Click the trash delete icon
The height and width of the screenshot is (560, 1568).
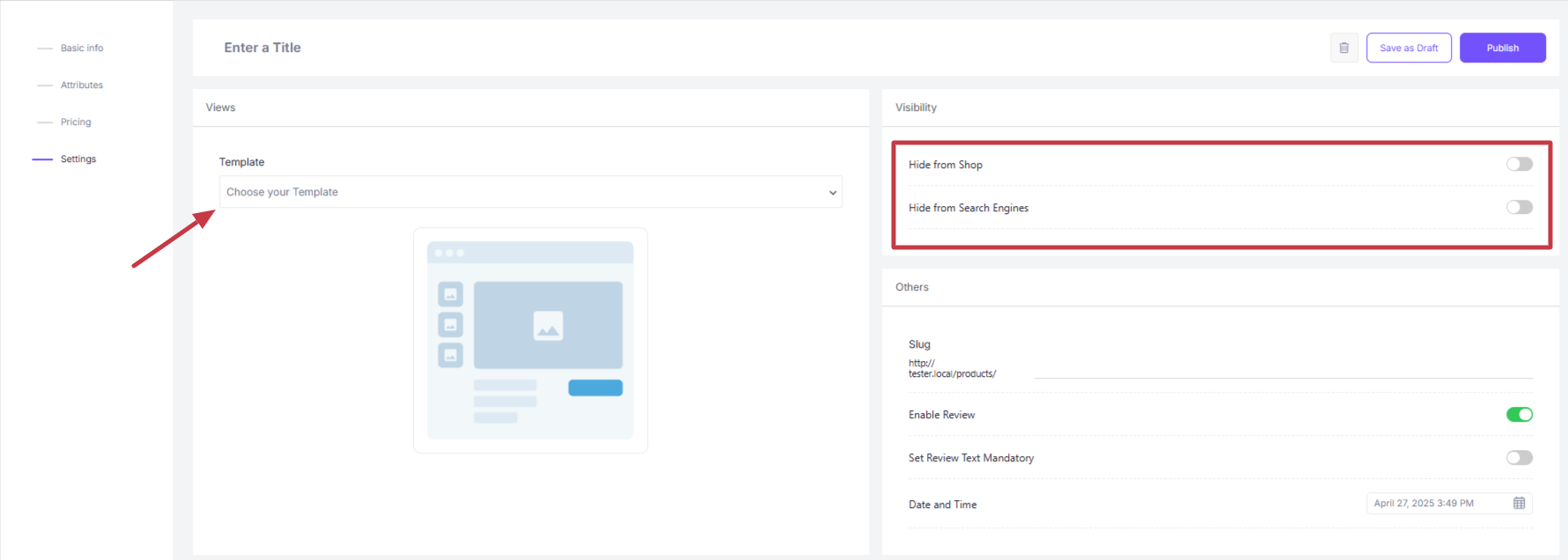[1343, 48]
